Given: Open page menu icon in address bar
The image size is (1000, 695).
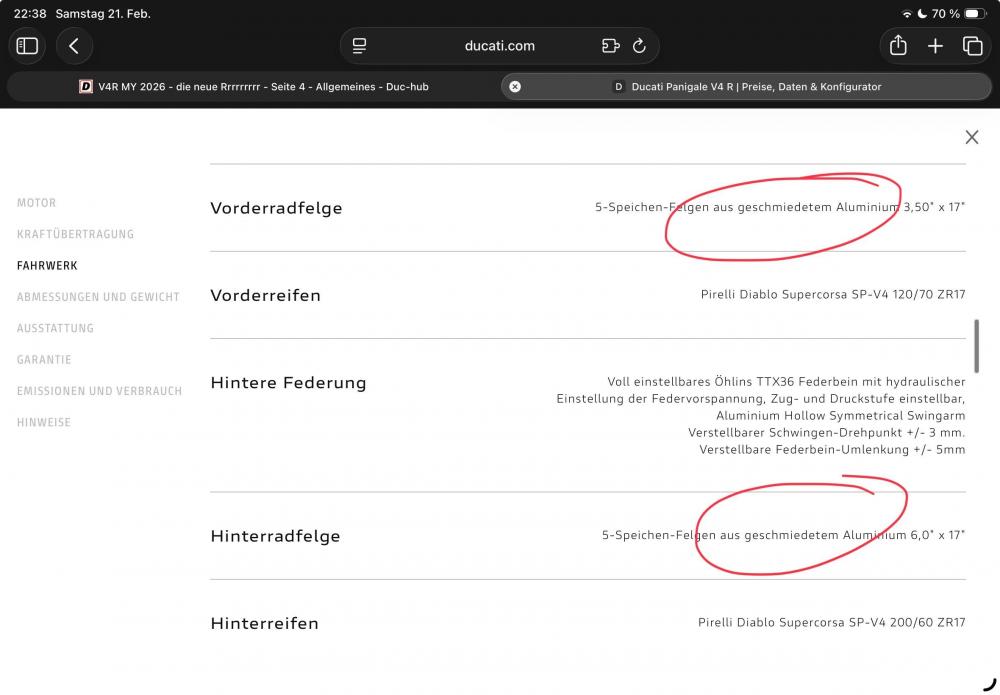Looking at the screenshot, I should (x=360, y=46).
